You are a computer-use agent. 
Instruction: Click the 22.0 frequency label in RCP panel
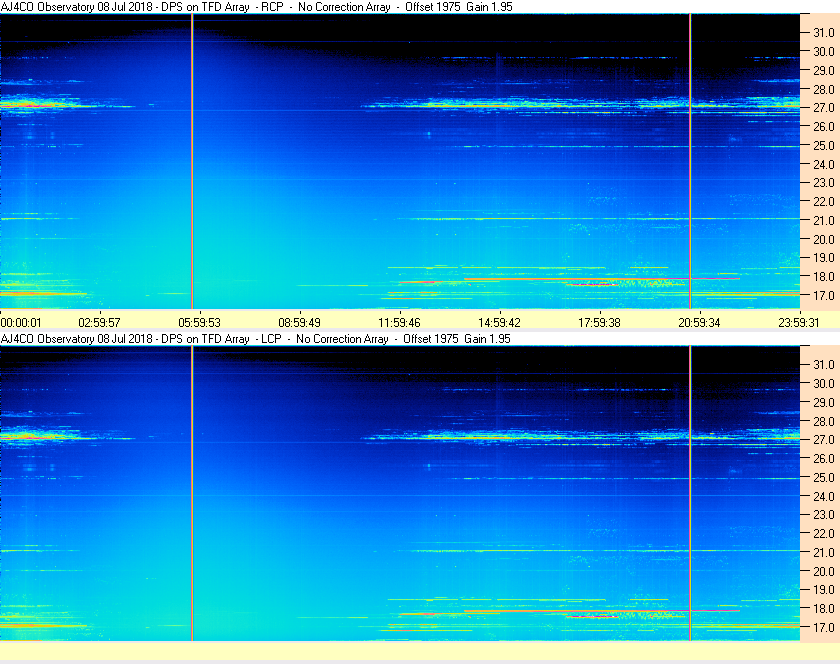[x=824, y=202]
